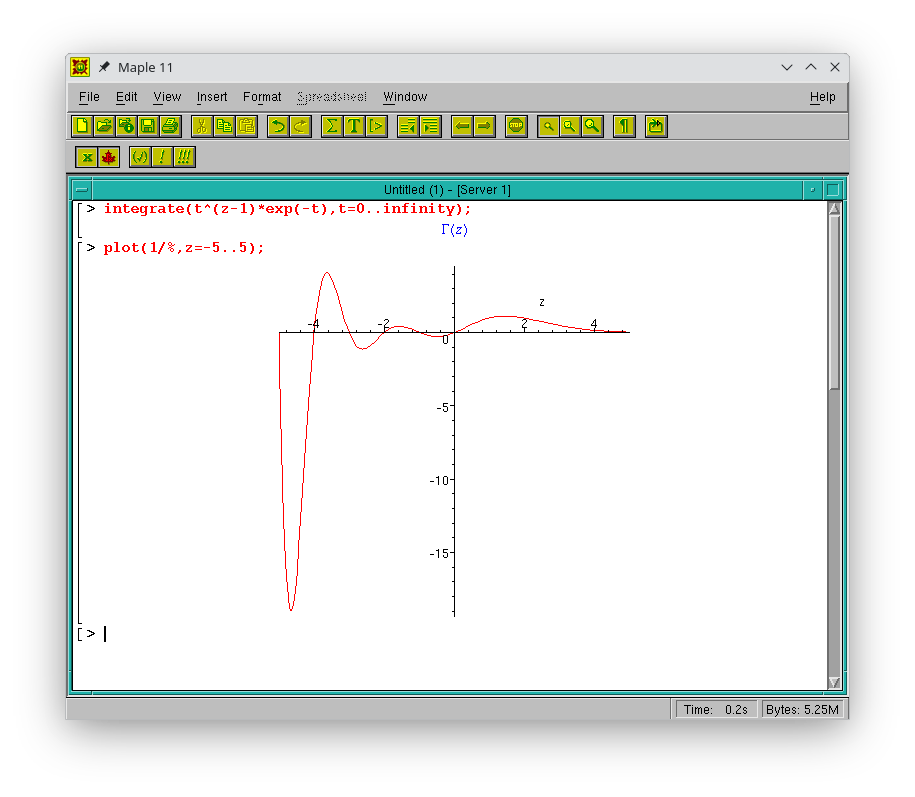This screenshot has height=797, width=915.
Task: Open the Help menu
Action: pyautogui.click(x=822, y=97)
